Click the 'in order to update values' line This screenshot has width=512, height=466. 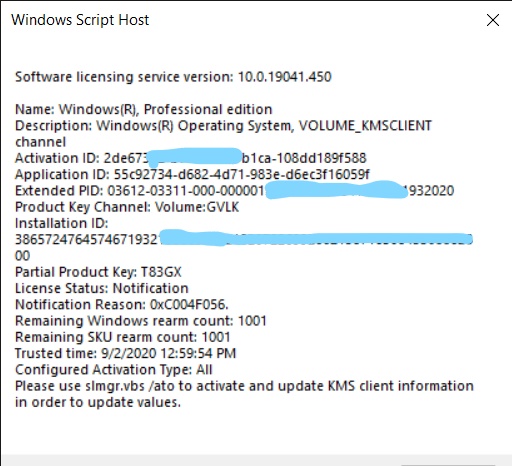pyautogui.click(x=98, y=402)
